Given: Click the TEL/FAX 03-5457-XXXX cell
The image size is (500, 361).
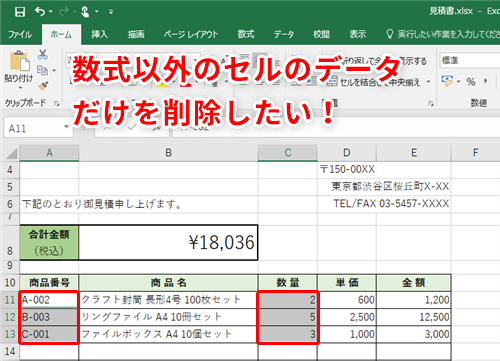Looking at the screenshot, I should click(x=391, y=203).
